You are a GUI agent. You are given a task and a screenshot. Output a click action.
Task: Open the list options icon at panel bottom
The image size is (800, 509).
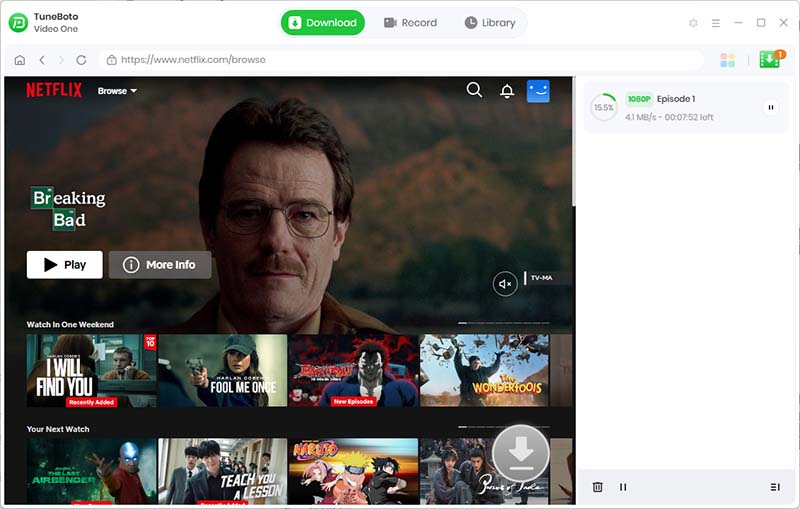pos(774,487)
